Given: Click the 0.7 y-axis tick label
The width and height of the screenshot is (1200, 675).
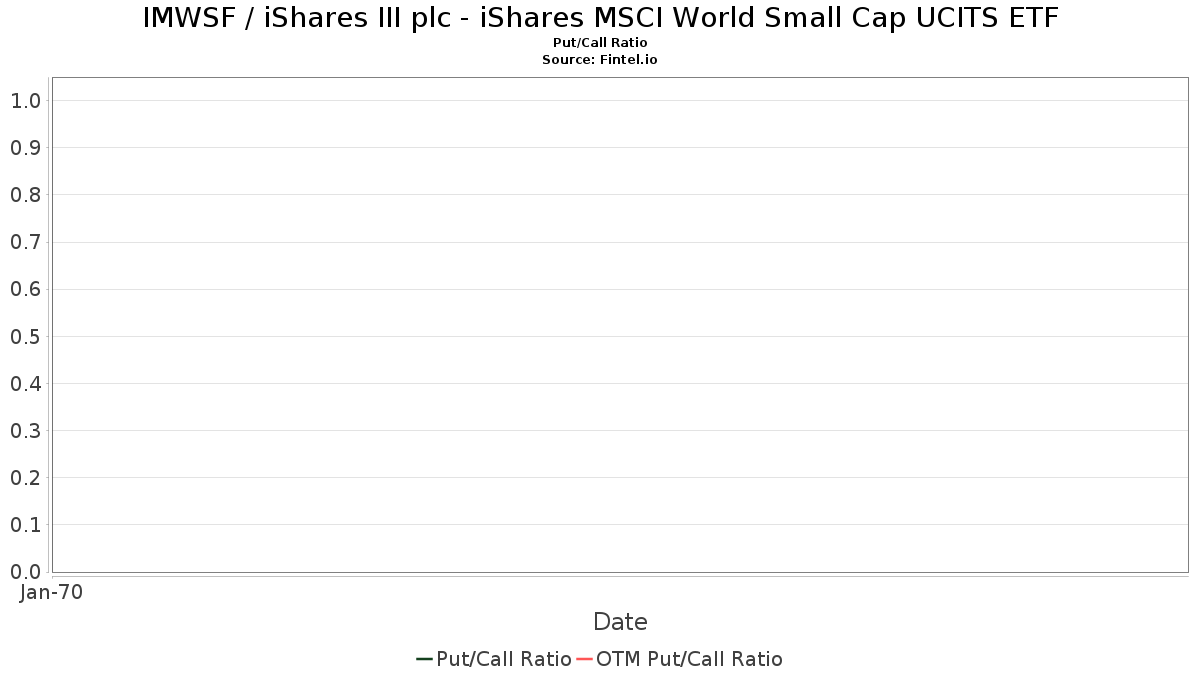Looking at the screenshot, I should click(x=26, y=242).
